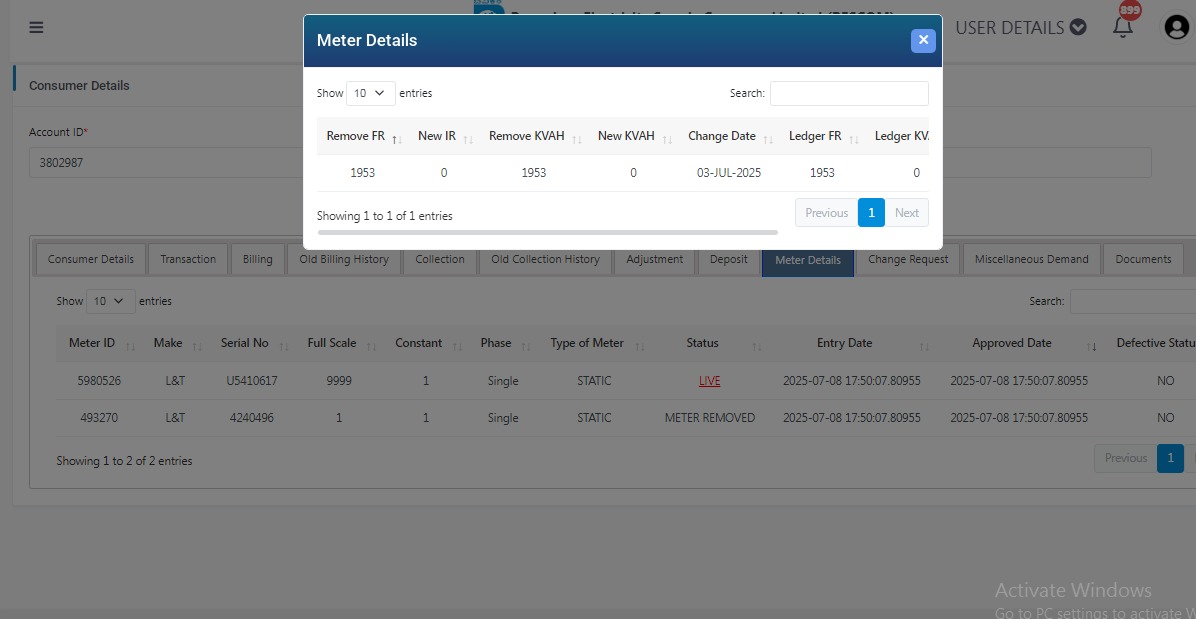The height and width of the screenshot is (619, 1196).
Task: Switch to the Billing tab
Action: [x=258, y=259]
